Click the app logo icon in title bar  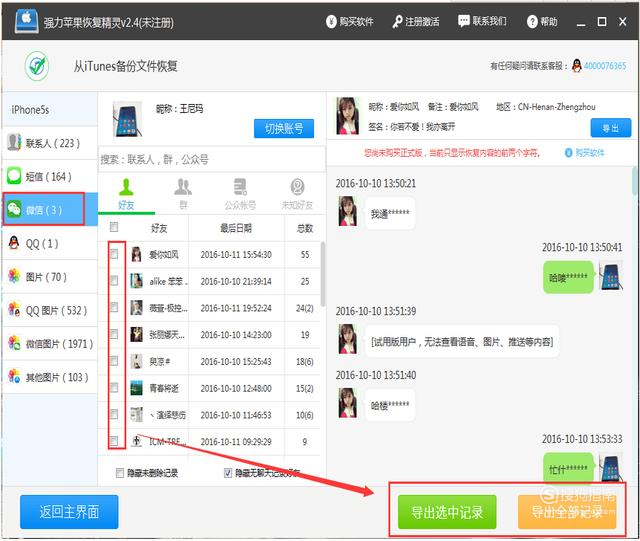[x=27, y=21]
